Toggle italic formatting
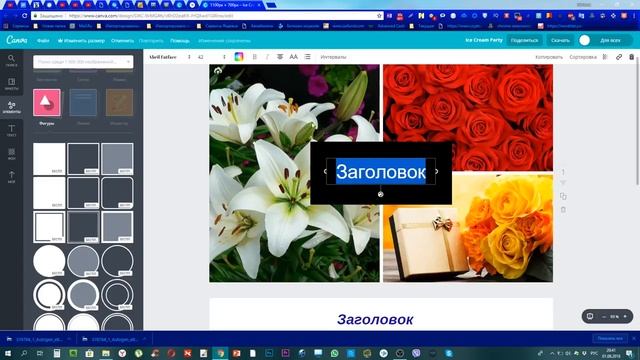Screen dimensions: 640x360 267,57
